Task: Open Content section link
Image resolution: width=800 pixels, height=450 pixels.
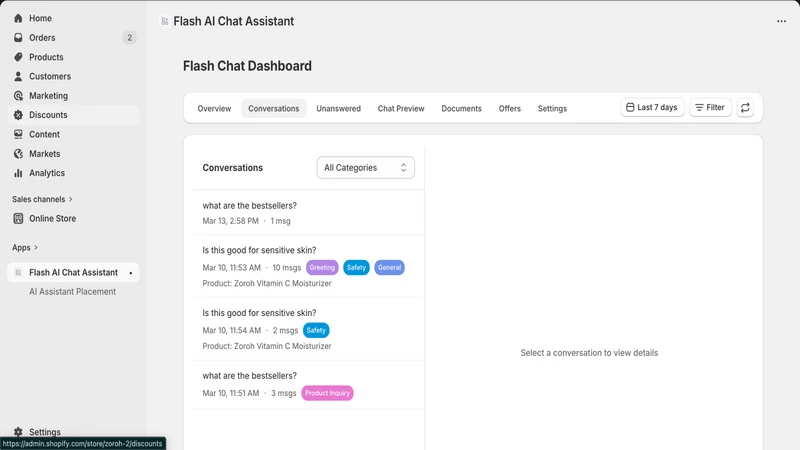Action: click(44, 135)
